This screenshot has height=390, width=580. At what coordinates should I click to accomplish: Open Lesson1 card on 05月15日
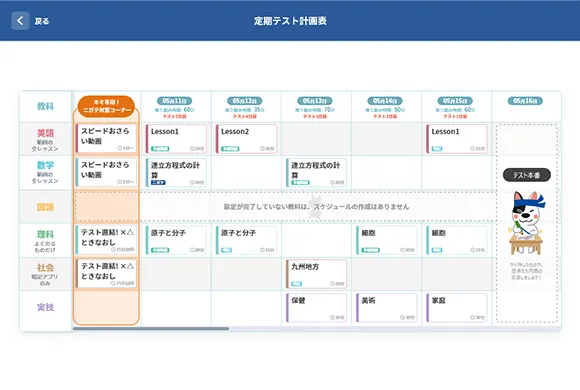point(457,139)
